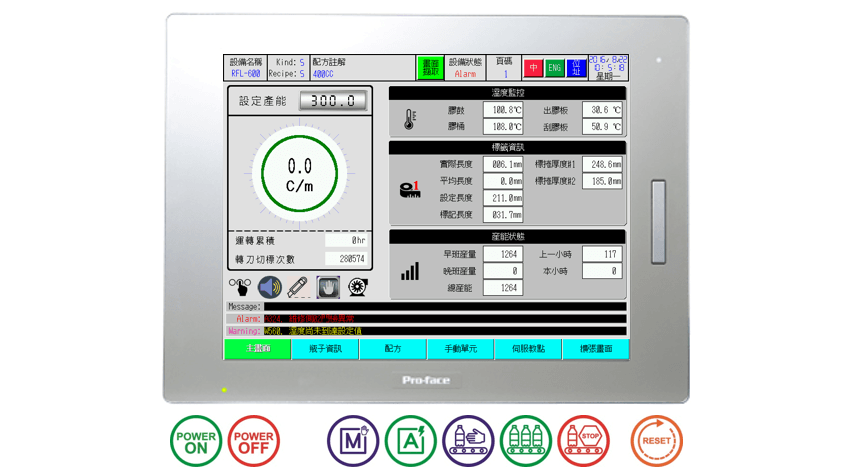This screenshot has width=842, height=476.
Task: Tap the cutter knife icon
Action: (298, 287)
